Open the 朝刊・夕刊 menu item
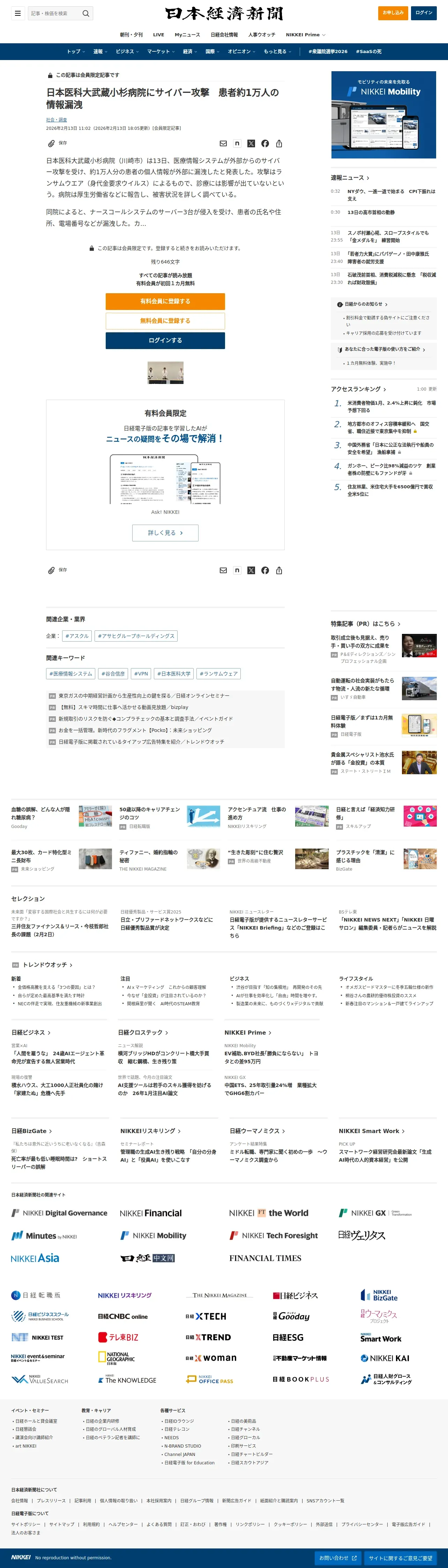The height and width of the screenshot is (1568, 448). [x=132, y=35]
